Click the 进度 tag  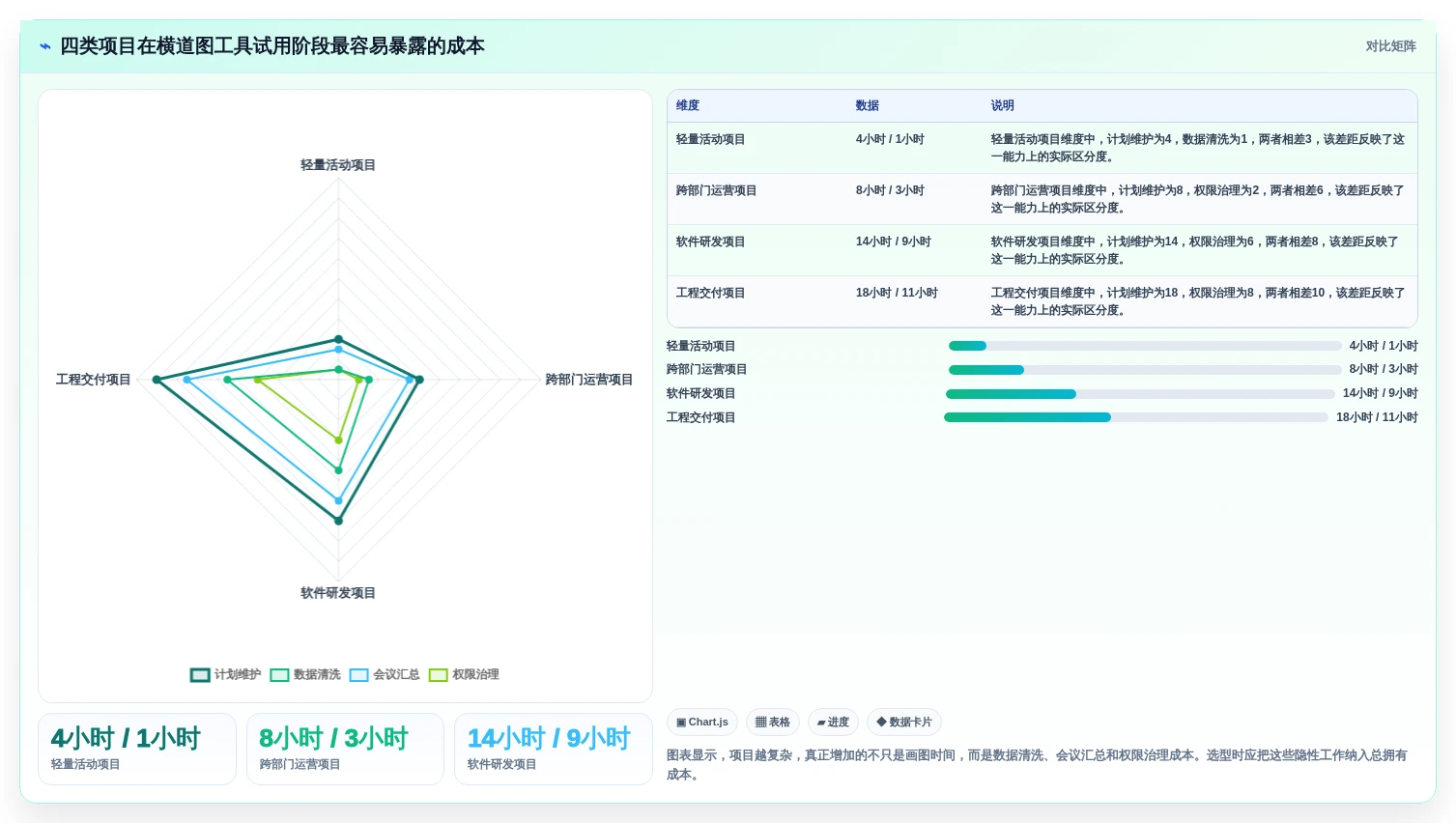click(x=833, y=723)
